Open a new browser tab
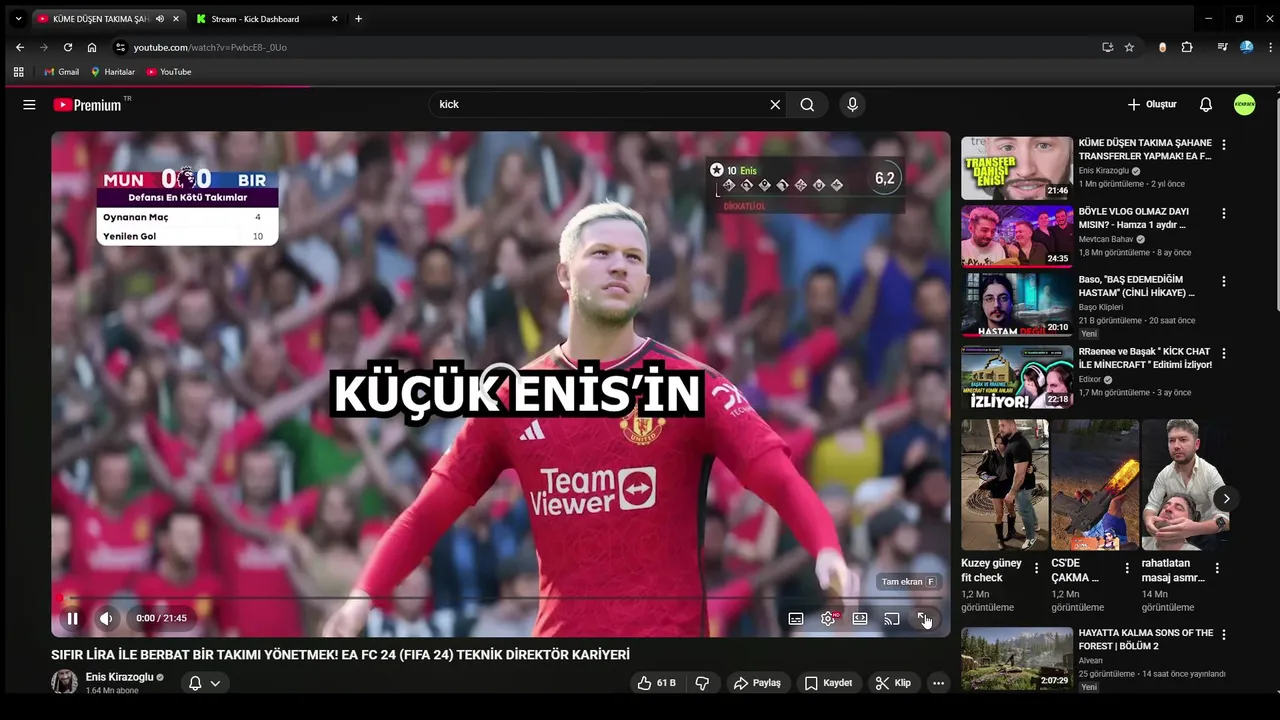This screenshot has width=1280, height=720. pyautogui.click(x=358, y=19)
